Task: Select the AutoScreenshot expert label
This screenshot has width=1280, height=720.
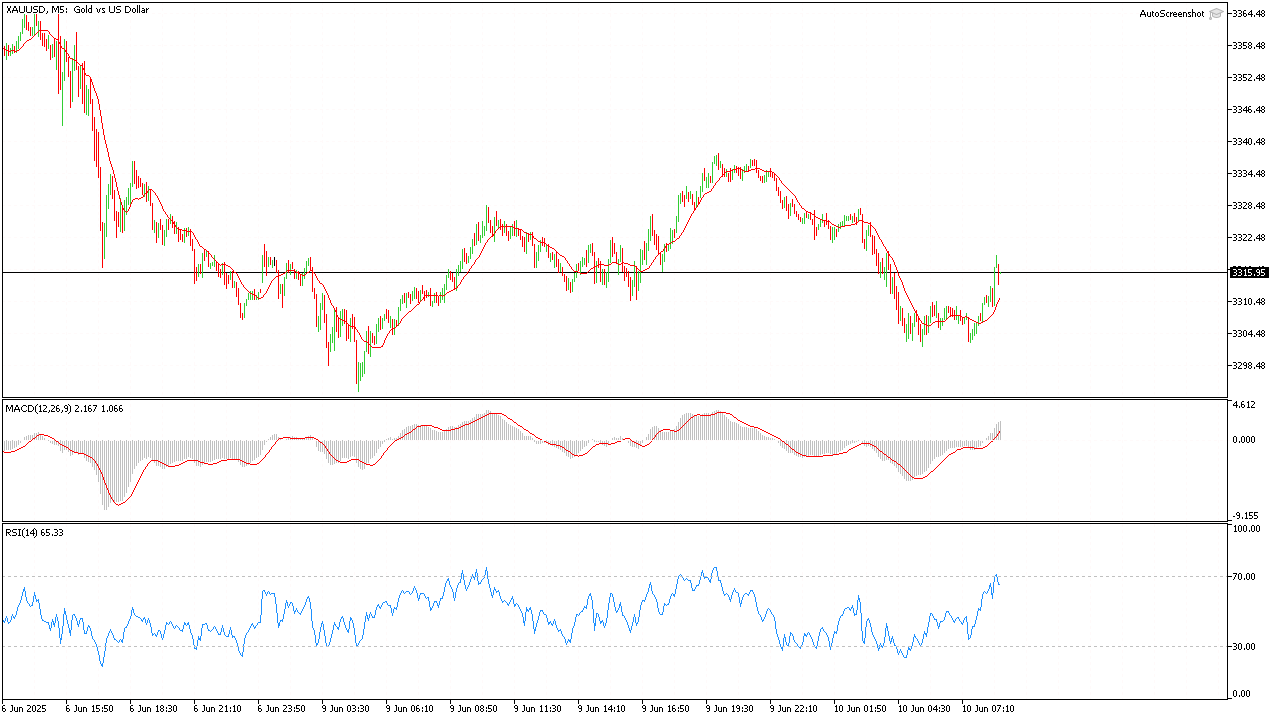Action: [x=1172, y=14]
